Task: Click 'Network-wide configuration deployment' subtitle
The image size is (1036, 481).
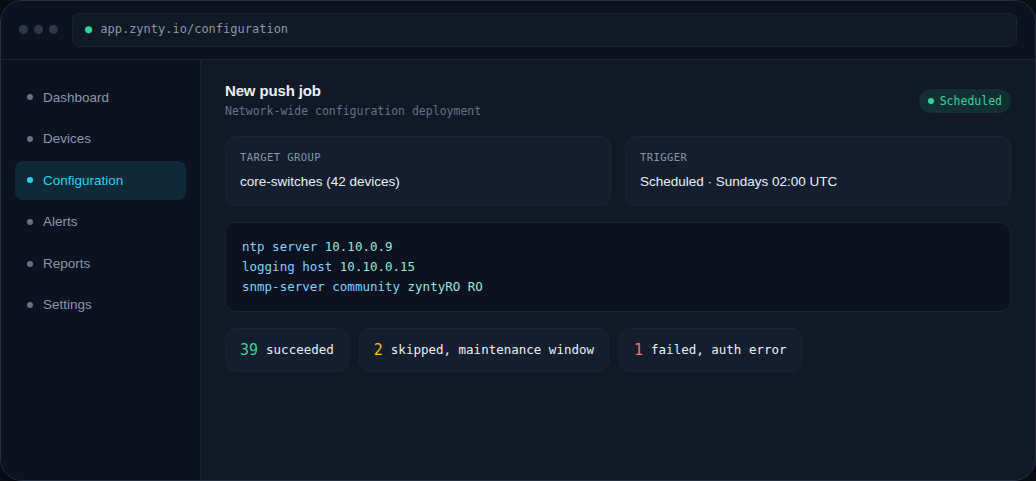Action: (x=353, y=111)
